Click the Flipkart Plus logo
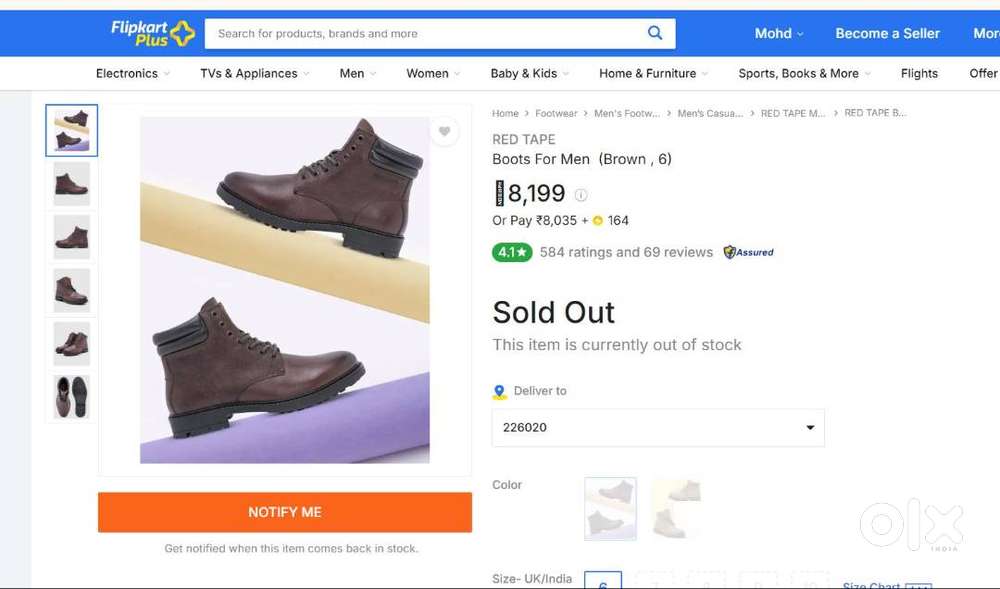 [152, 33]
